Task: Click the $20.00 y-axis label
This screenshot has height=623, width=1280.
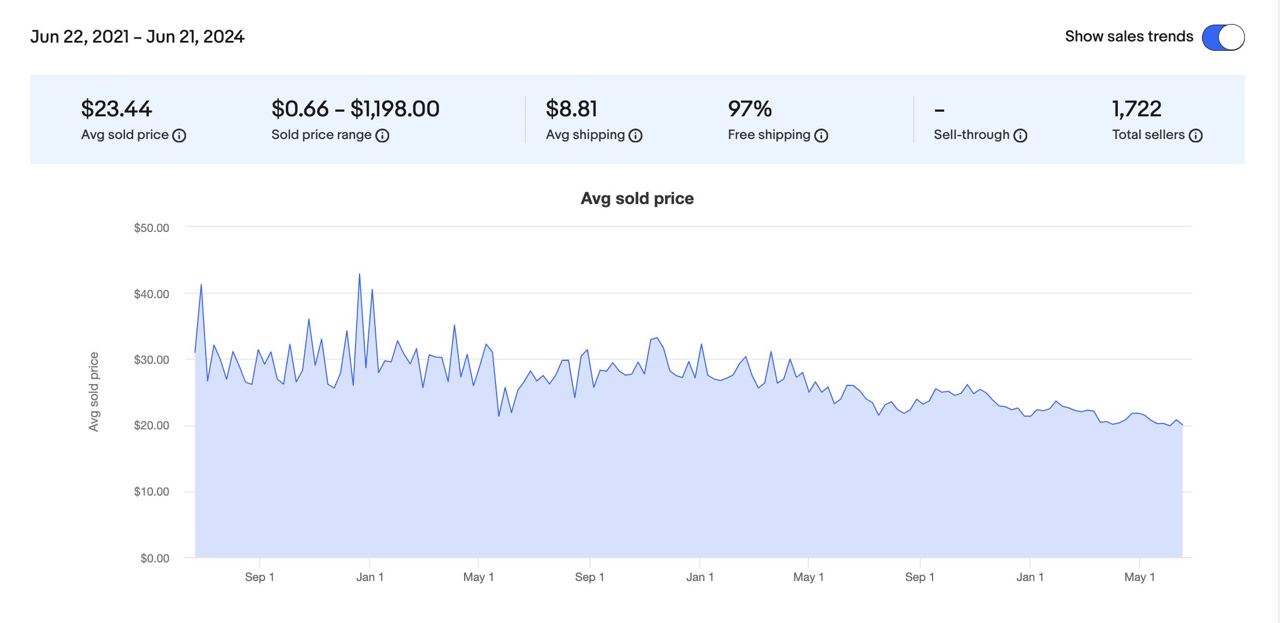Action: point(151,426)
